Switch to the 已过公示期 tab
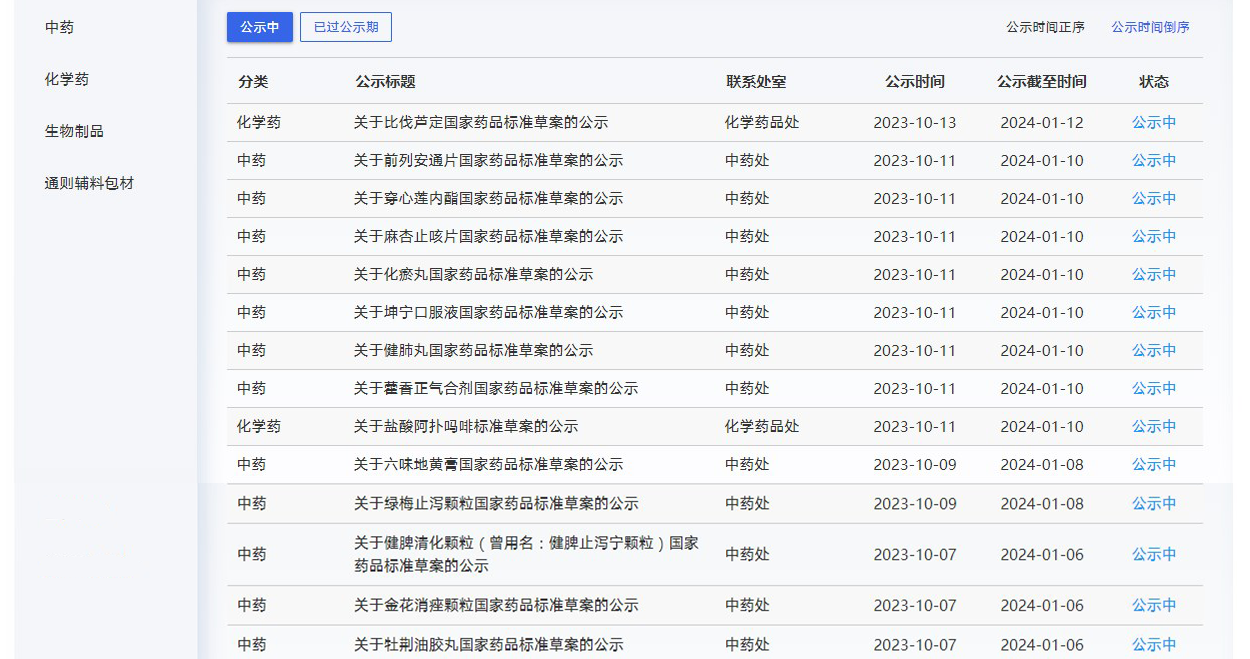Image resolution: width=1250 pixels, height=659 pixels. click(x=345, y=27)
